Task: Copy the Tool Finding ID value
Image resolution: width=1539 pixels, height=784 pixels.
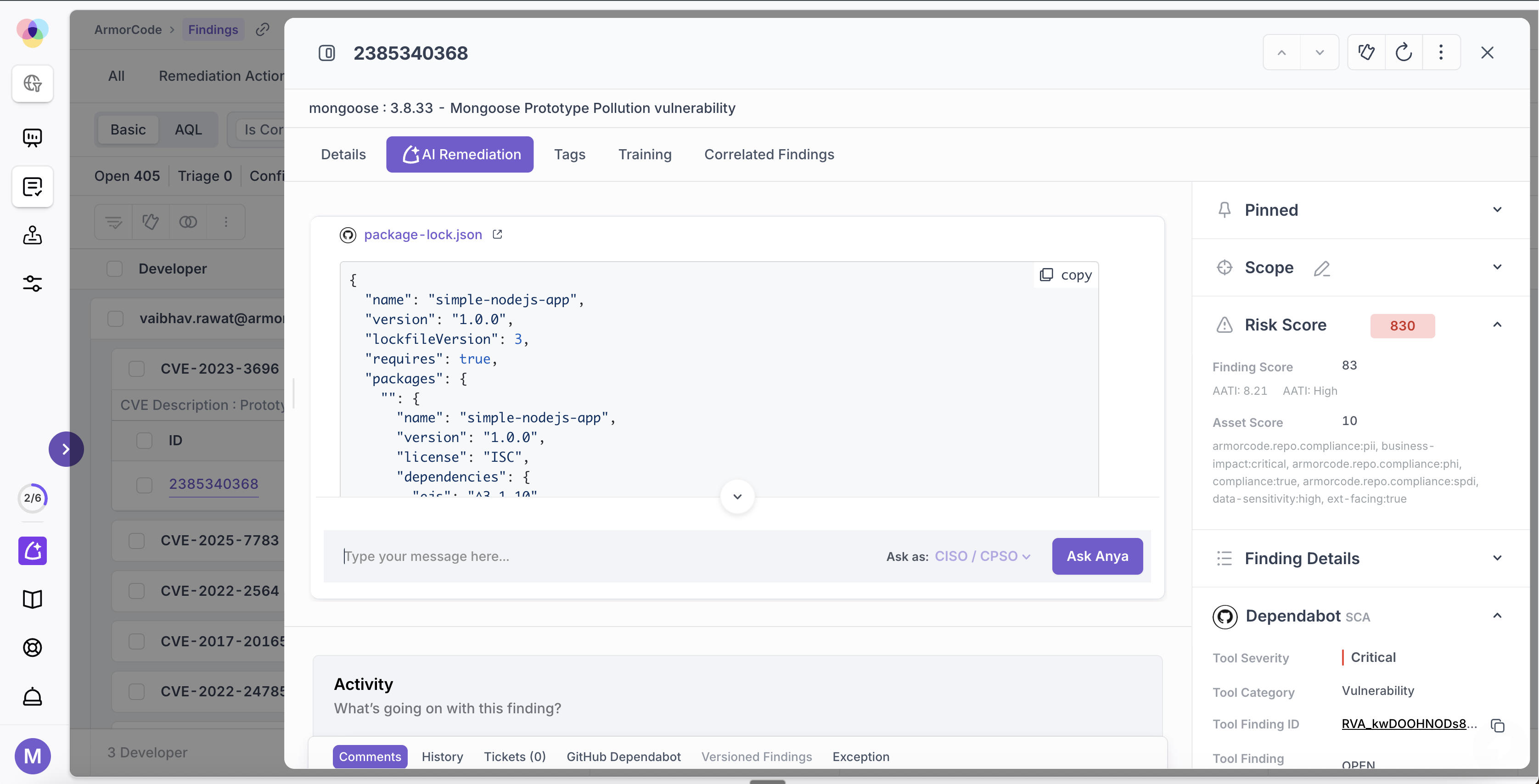Action: tap(1497, 726)
